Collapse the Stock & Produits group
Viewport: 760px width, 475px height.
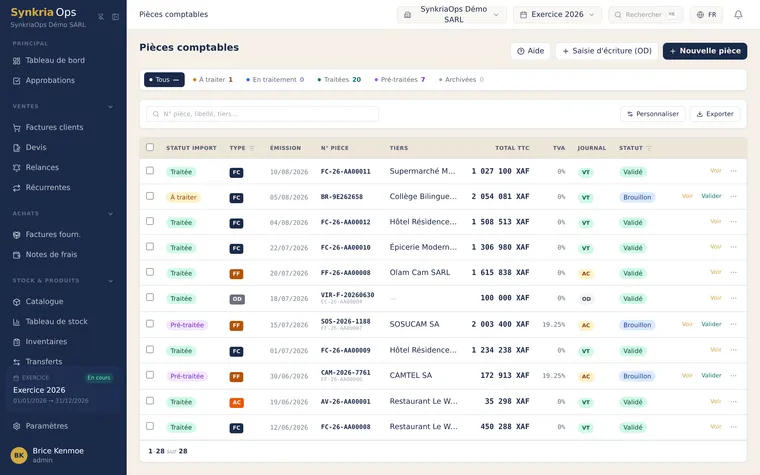(111, 281)
